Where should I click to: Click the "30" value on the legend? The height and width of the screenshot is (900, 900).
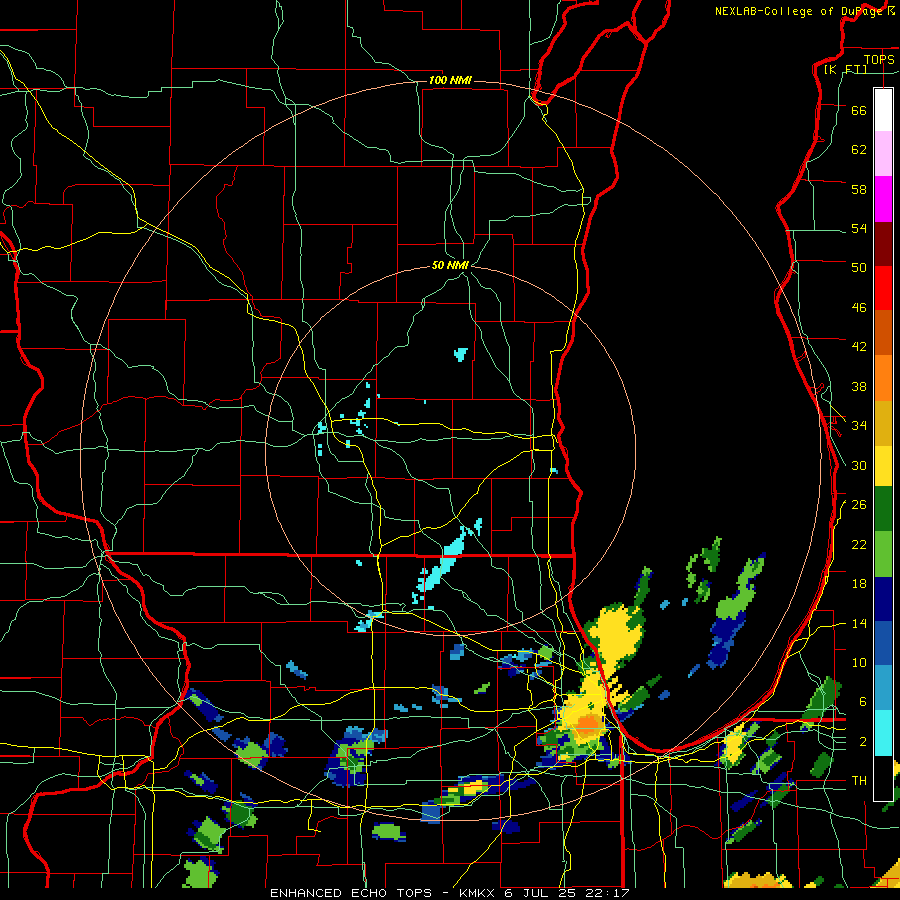859,465
